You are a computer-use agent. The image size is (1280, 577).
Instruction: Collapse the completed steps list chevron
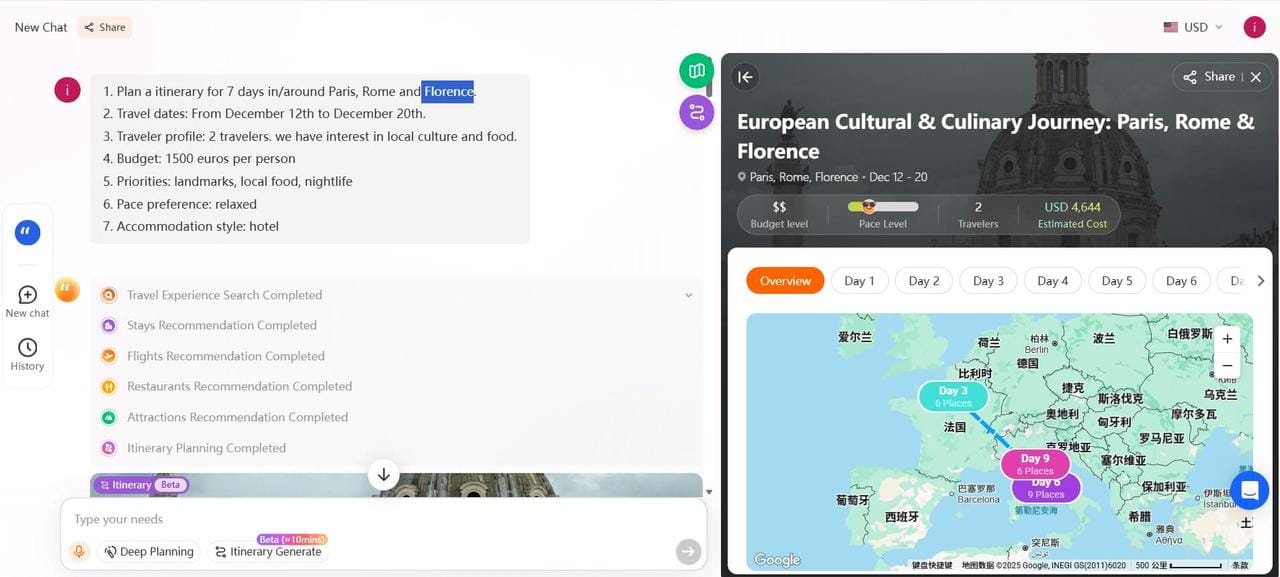click(x=688, y=295)
